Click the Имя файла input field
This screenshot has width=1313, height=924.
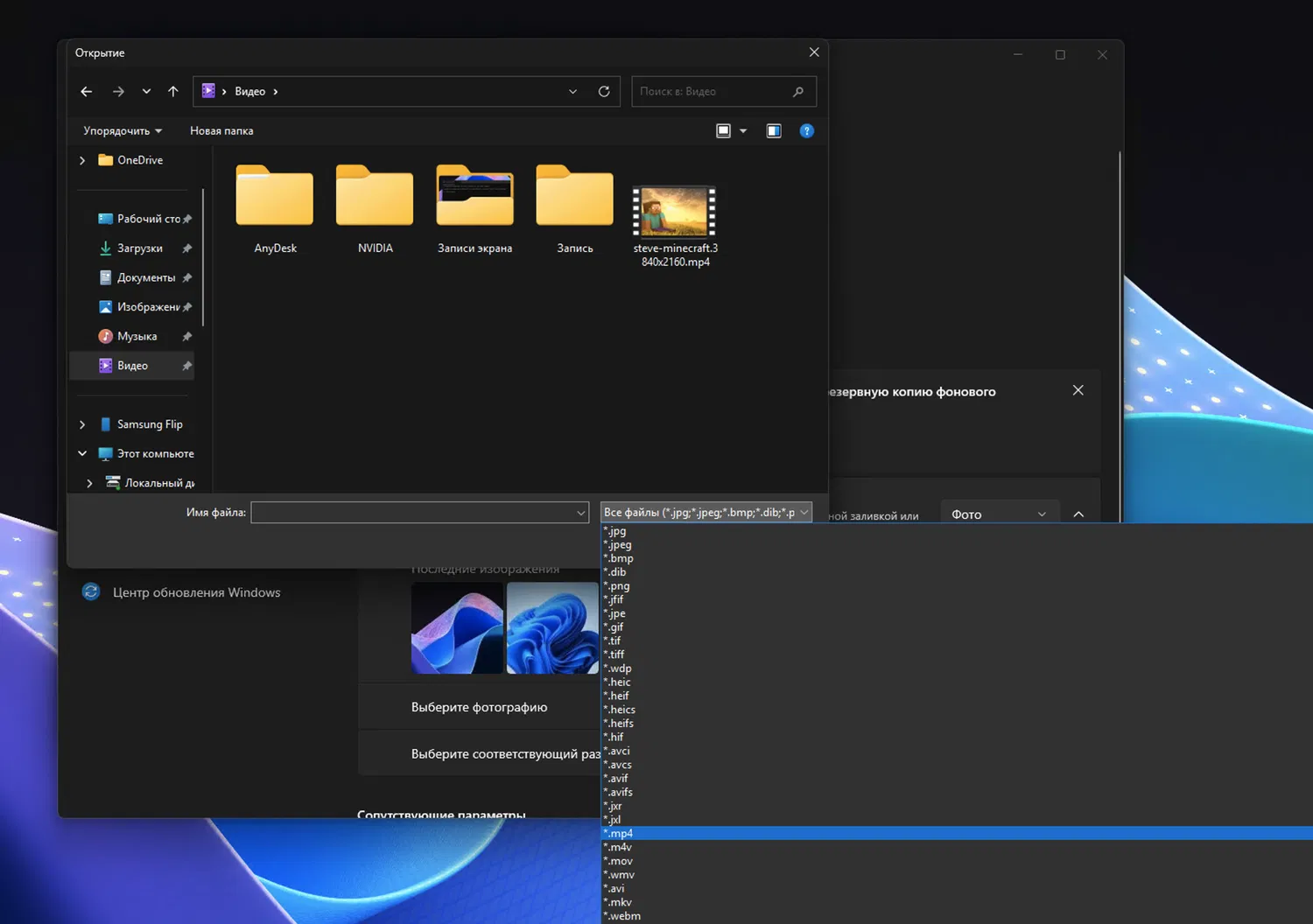point(411,513)
